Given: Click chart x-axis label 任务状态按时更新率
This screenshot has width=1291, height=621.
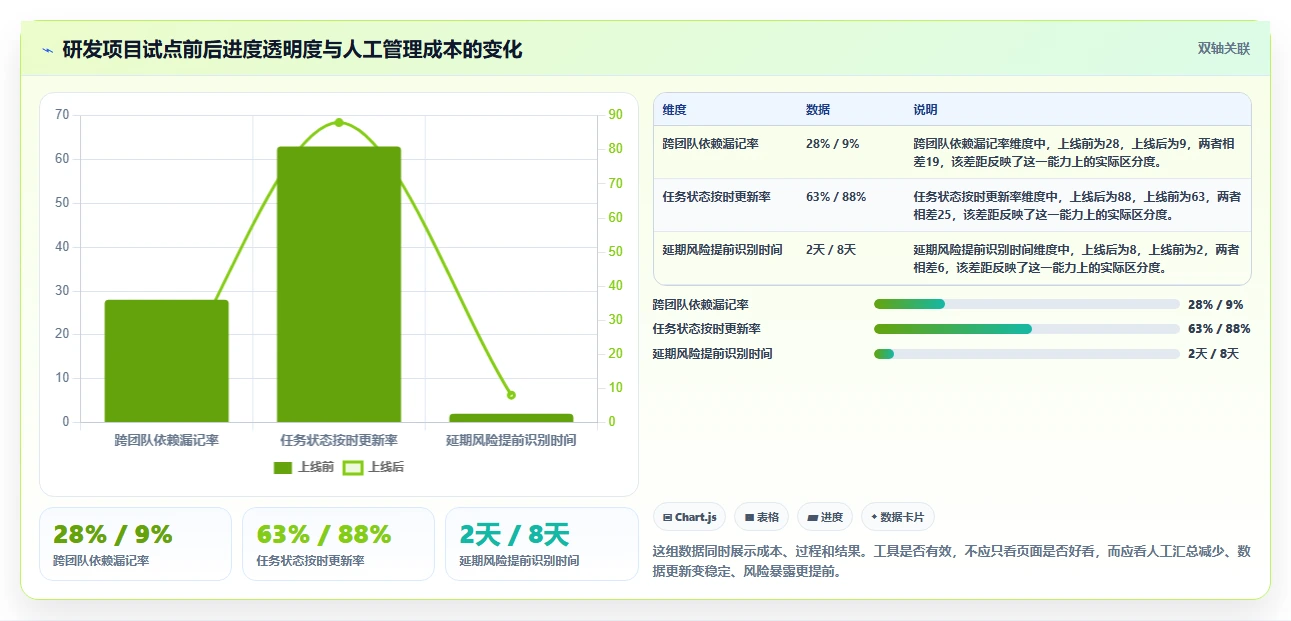Looking at the screenshot, I should (339, 440).
